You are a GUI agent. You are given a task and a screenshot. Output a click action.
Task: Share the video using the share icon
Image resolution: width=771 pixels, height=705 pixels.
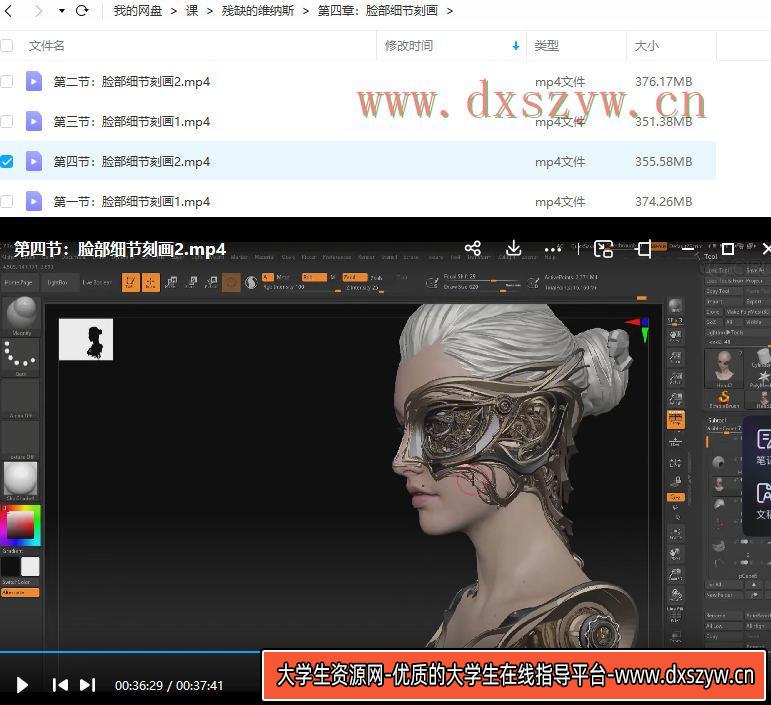pyautogui.click(x=473, y=249)
